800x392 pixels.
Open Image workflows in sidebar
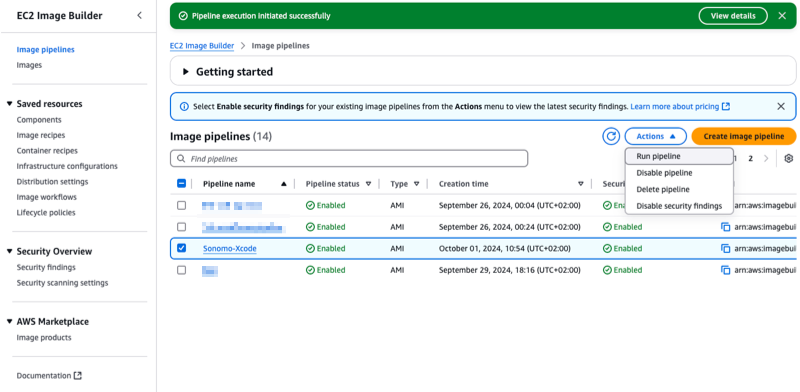point(46,197)
